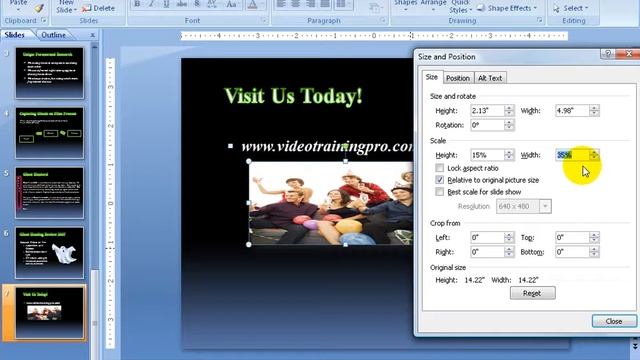Click the Visit Us Today! slide title

(x=293, y=96)
